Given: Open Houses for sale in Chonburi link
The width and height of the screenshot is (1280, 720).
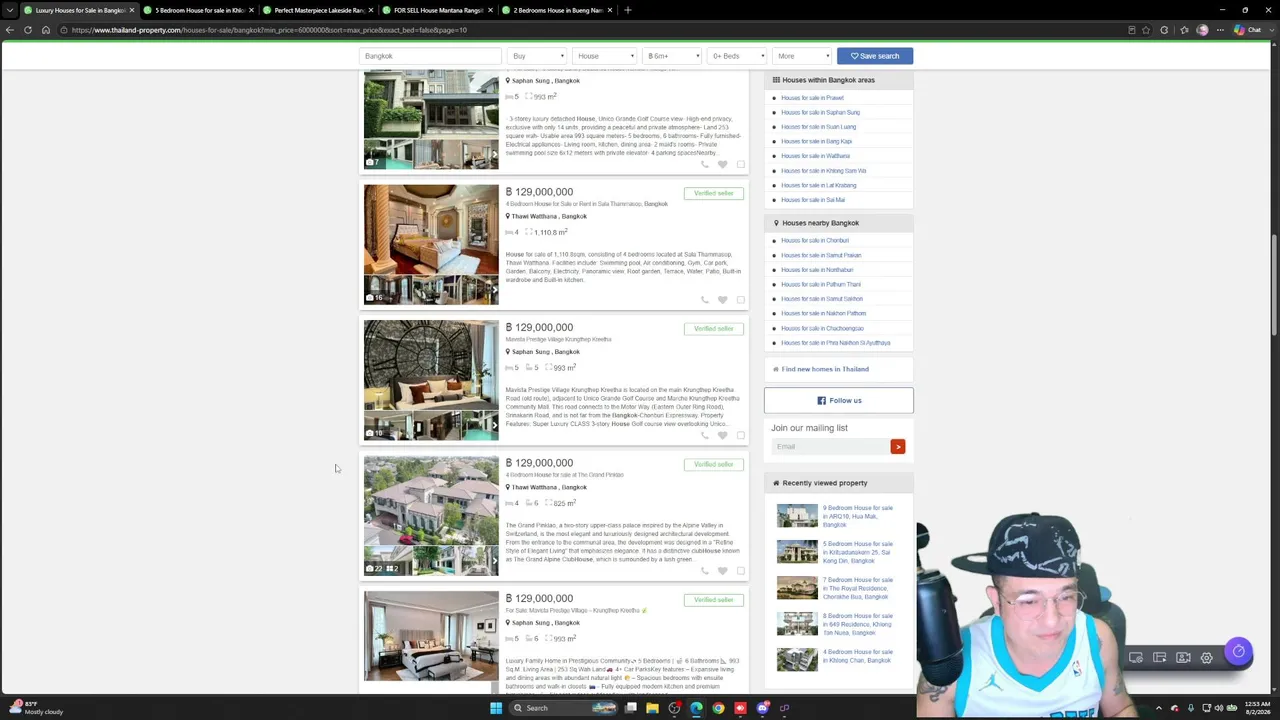Looking at the screenshot, I should (x=815, y=241).
